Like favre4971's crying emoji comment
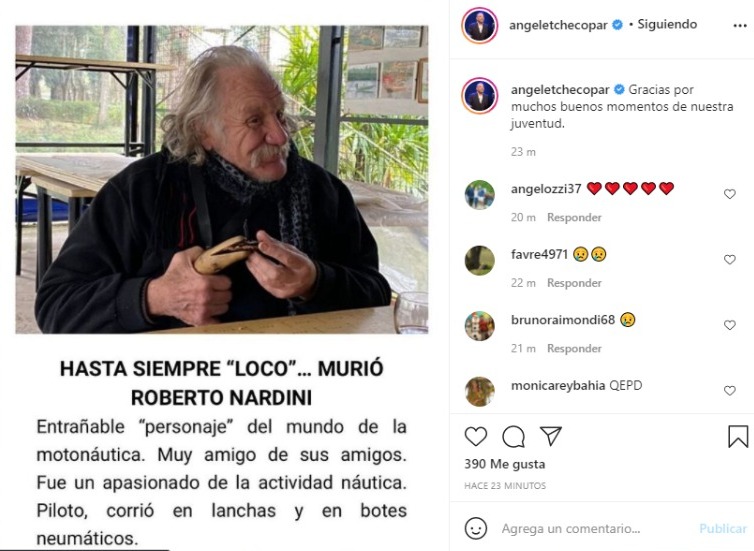The height and width of the screenshot is (551, 754). [x=729, y=260]
